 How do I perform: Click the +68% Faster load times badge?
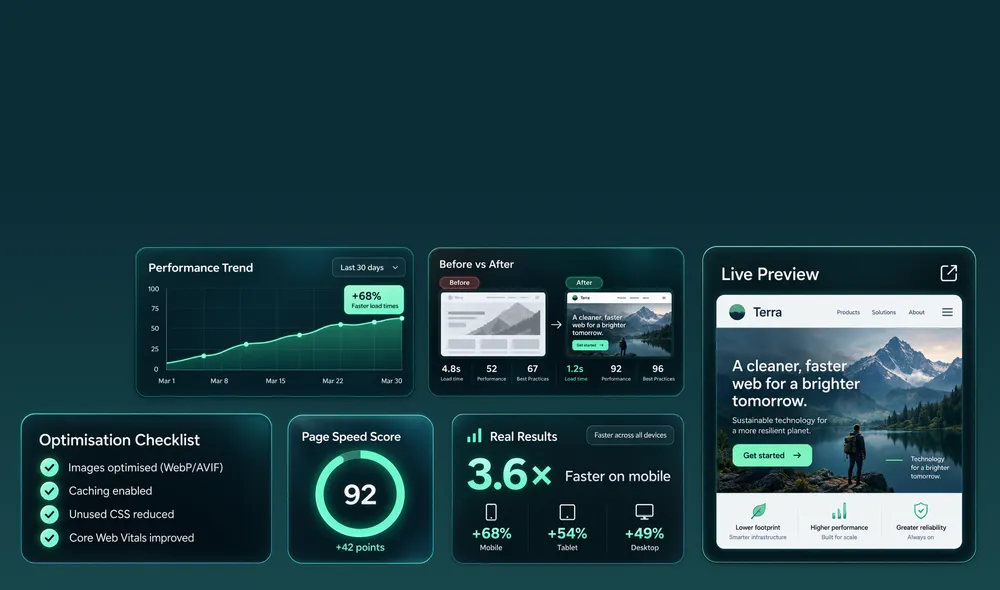[374, 299]
